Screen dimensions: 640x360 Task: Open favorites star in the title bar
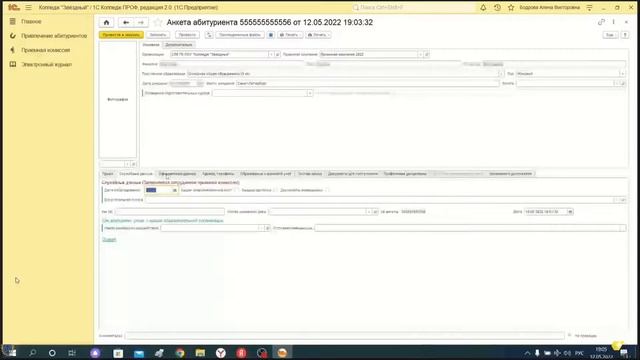[x=511, y=7]
